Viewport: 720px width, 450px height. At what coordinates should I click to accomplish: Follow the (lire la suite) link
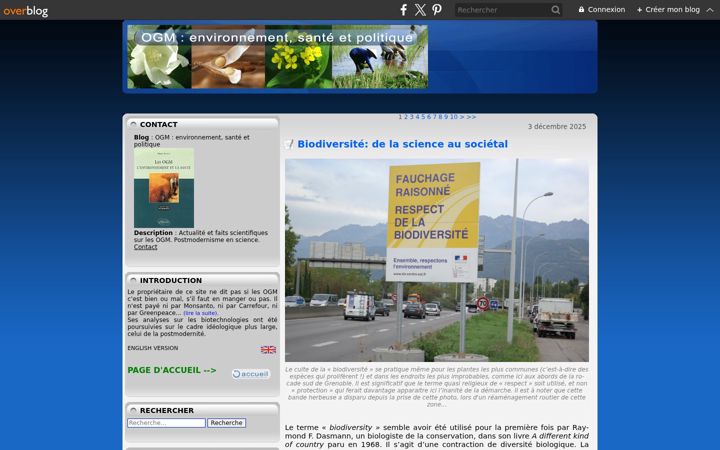coord(201,313)
